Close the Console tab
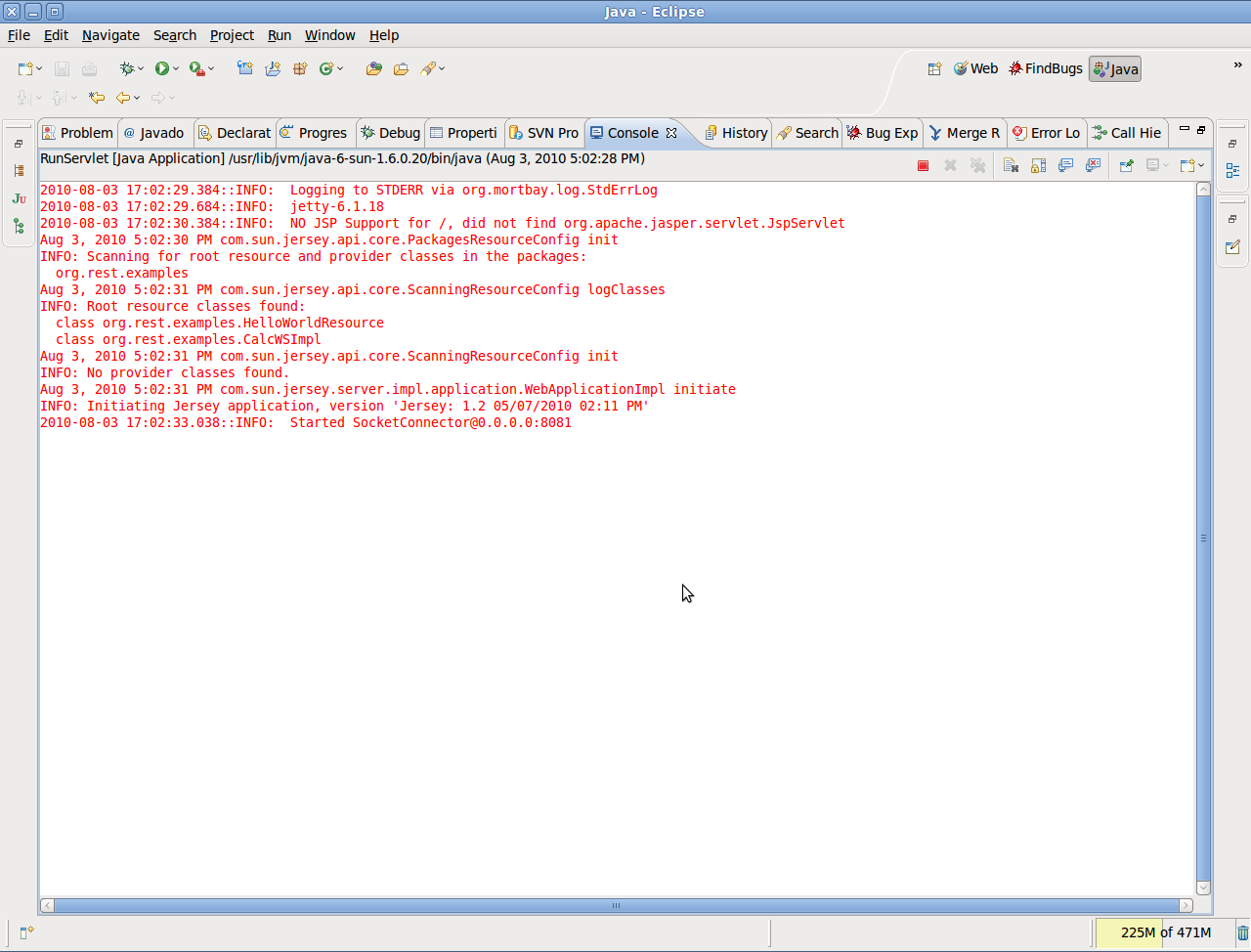The height and width of the screenshot is (952, 1251). click(x=671, y=133)
